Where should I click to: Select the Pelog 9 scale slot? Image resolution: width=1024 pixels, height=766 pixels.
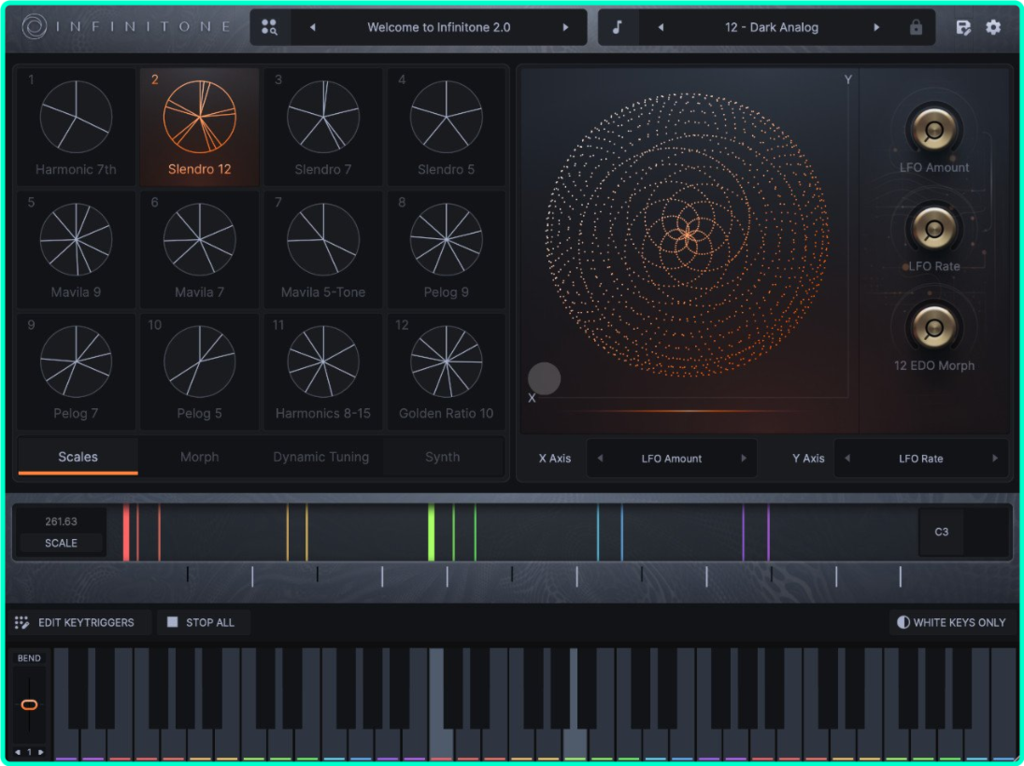pyautogui.click(x=446, y=249)
